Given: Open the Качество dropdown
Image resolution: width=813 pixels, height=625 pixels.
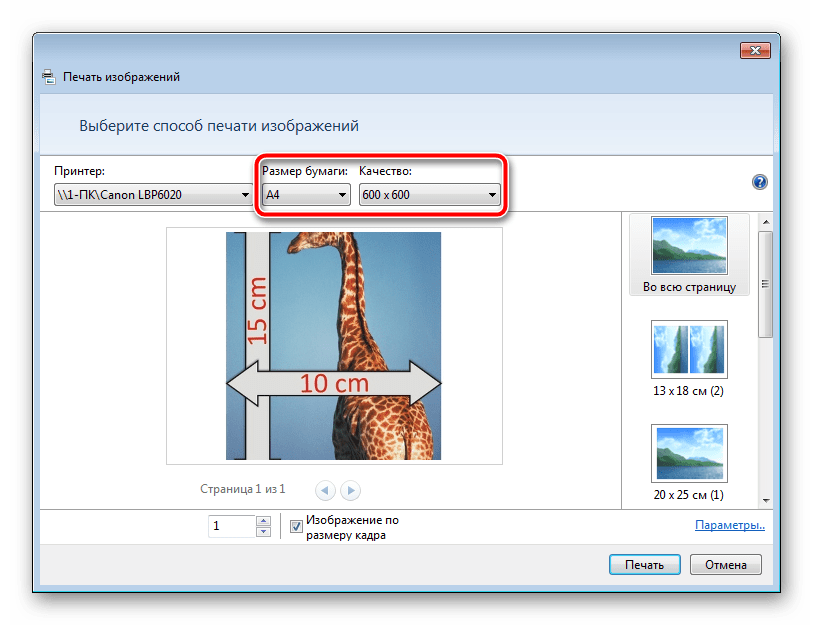Looking at the screenshot, I should tap(429, 195).
